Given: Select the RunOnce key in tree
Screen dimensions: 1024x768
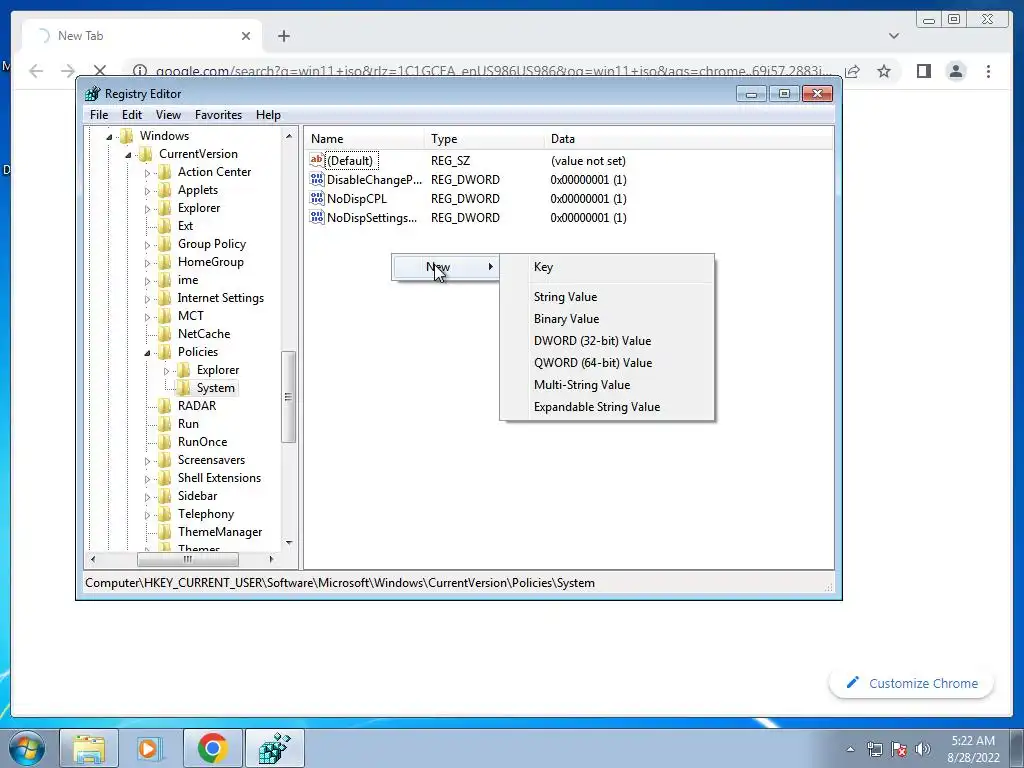Looking at the screenshot, I should tap(202, 442).
